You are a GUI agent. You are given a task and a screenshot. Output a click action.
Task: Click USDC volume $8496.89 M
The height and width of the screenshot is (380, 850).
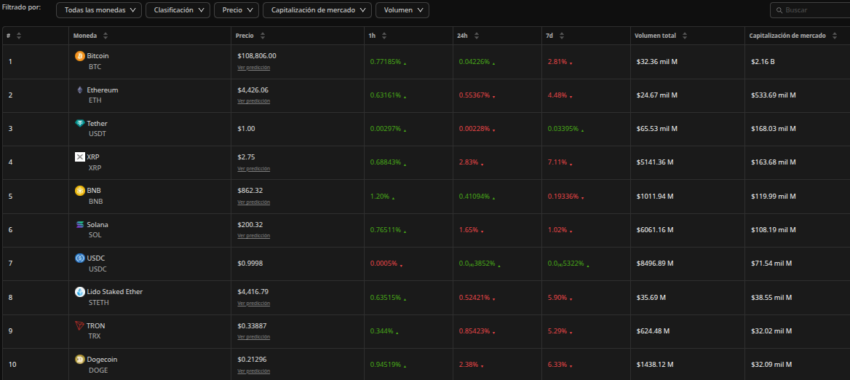[x=655, y=263]
